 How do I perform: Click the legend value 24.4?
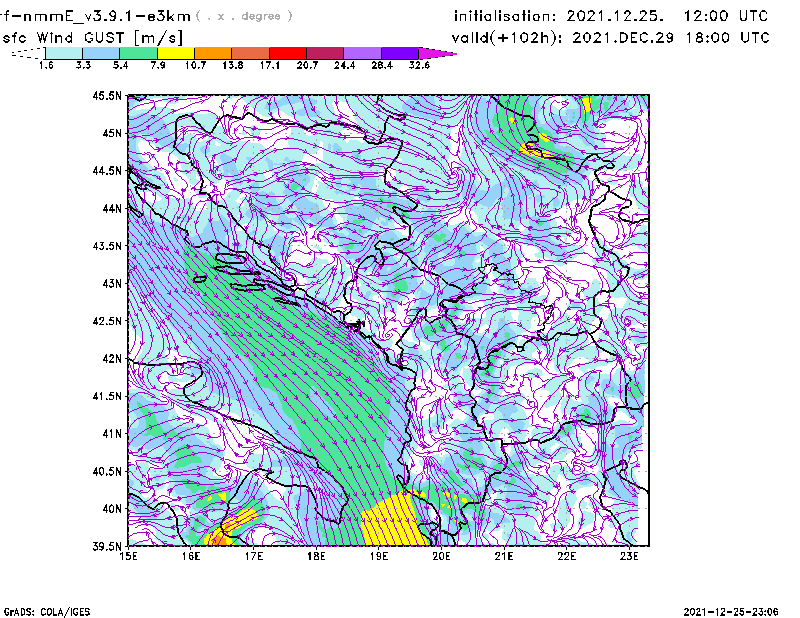point(344,65)
